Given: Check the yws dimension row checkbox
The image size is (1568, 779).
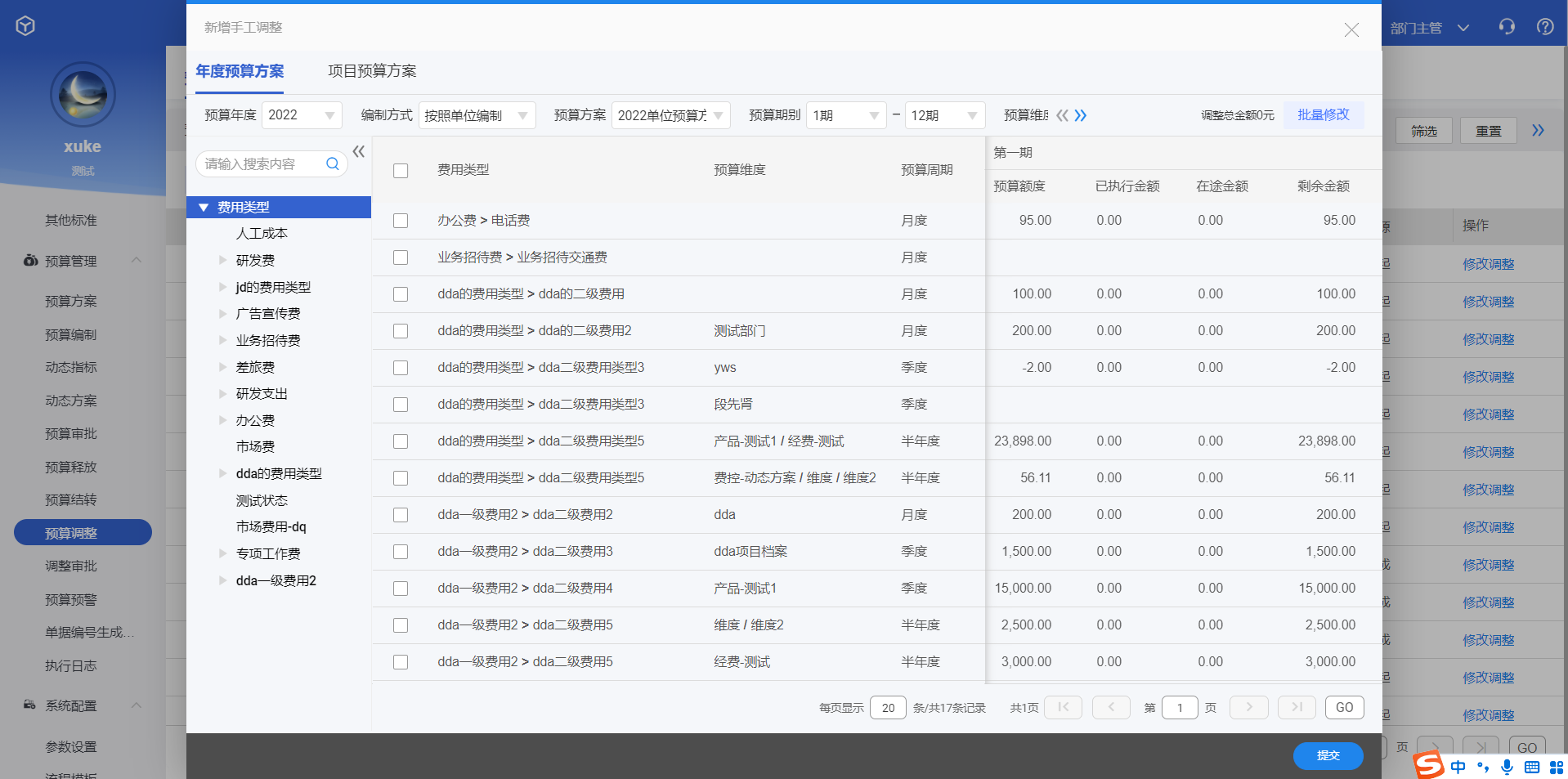Looking at the screenshot, I should [x=401, y=368].
